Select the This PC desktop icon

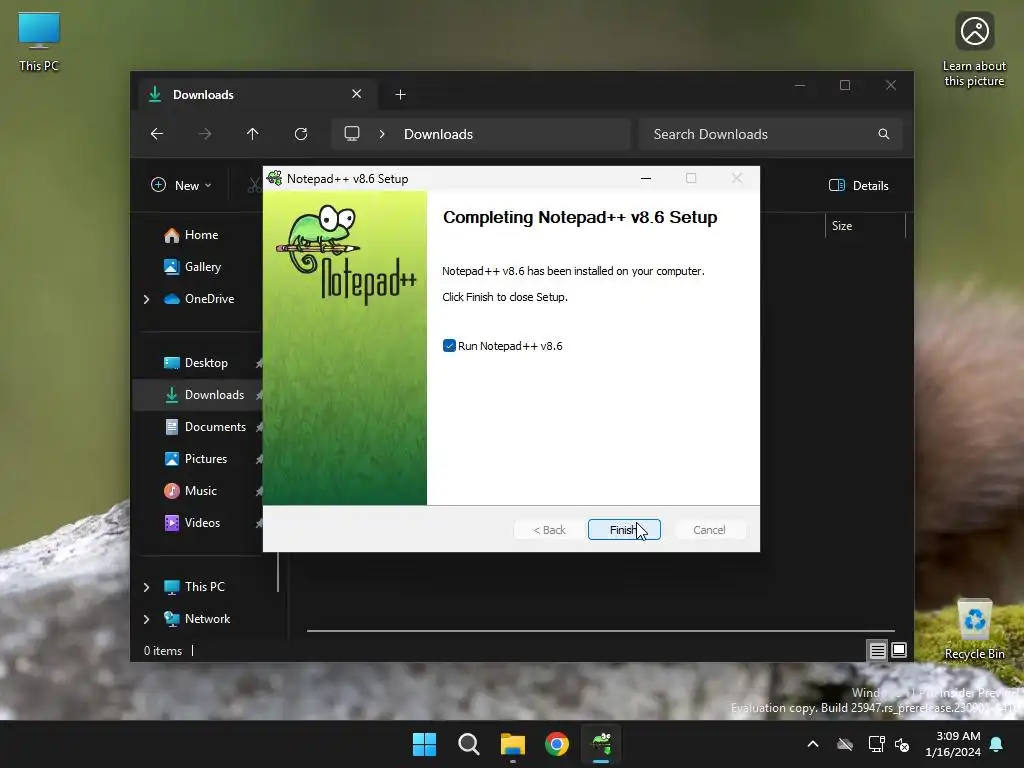point(39,42)
